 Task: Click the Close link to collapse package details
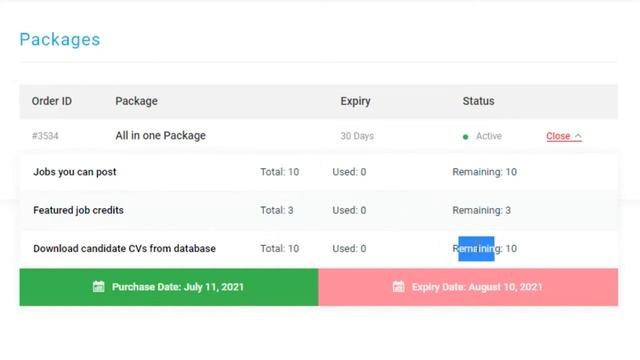pos(564,136)
